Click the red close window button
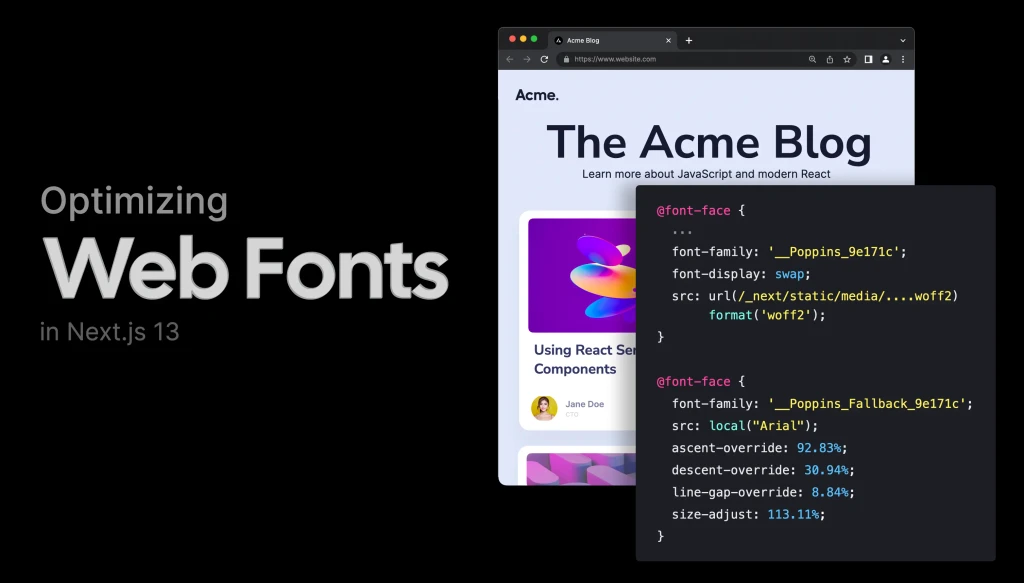1024x583 pixels. tap(513, 39)
